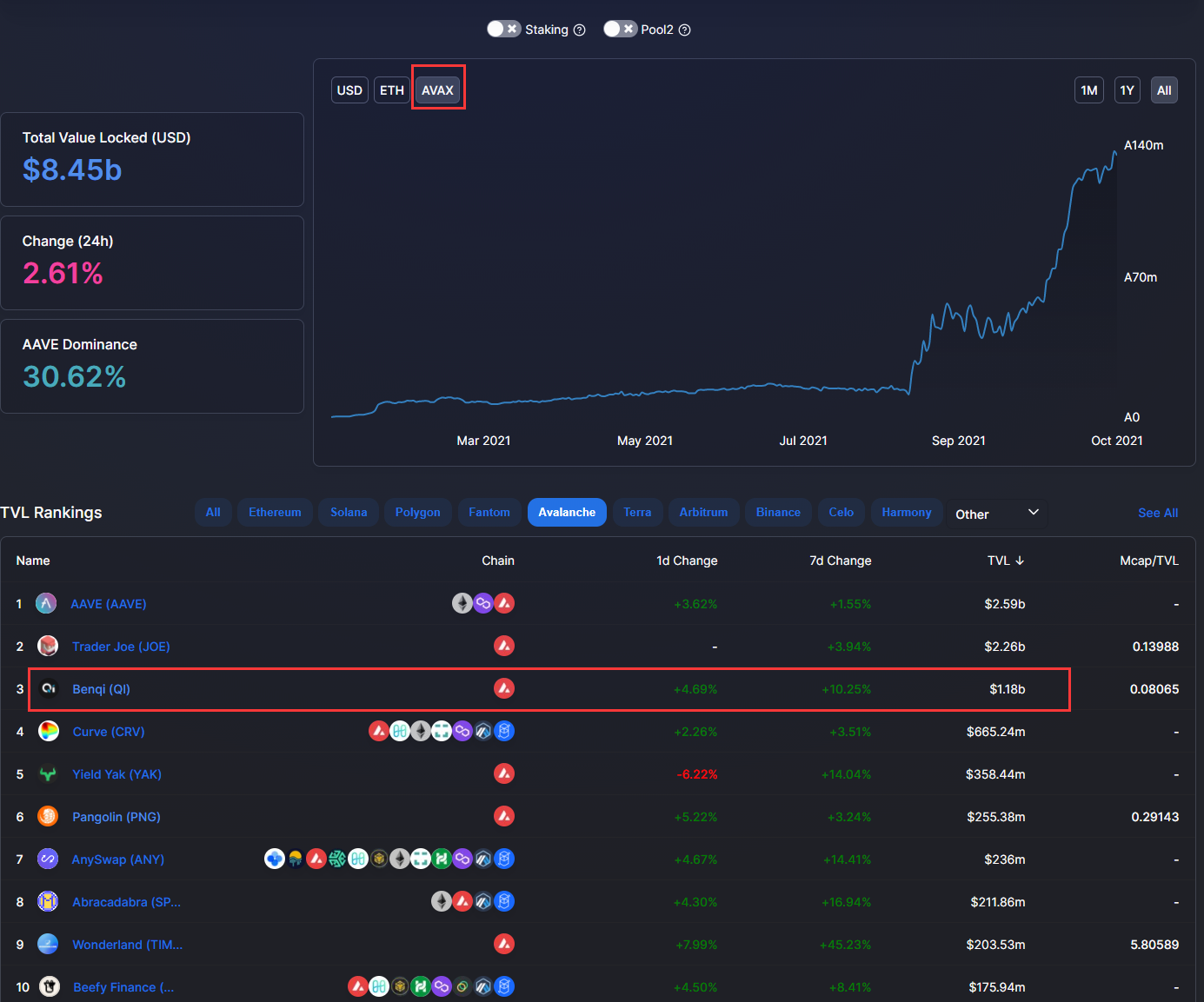Filter TVL rankings by Terra
1204x1002 pixels.
tap(637, 513)
